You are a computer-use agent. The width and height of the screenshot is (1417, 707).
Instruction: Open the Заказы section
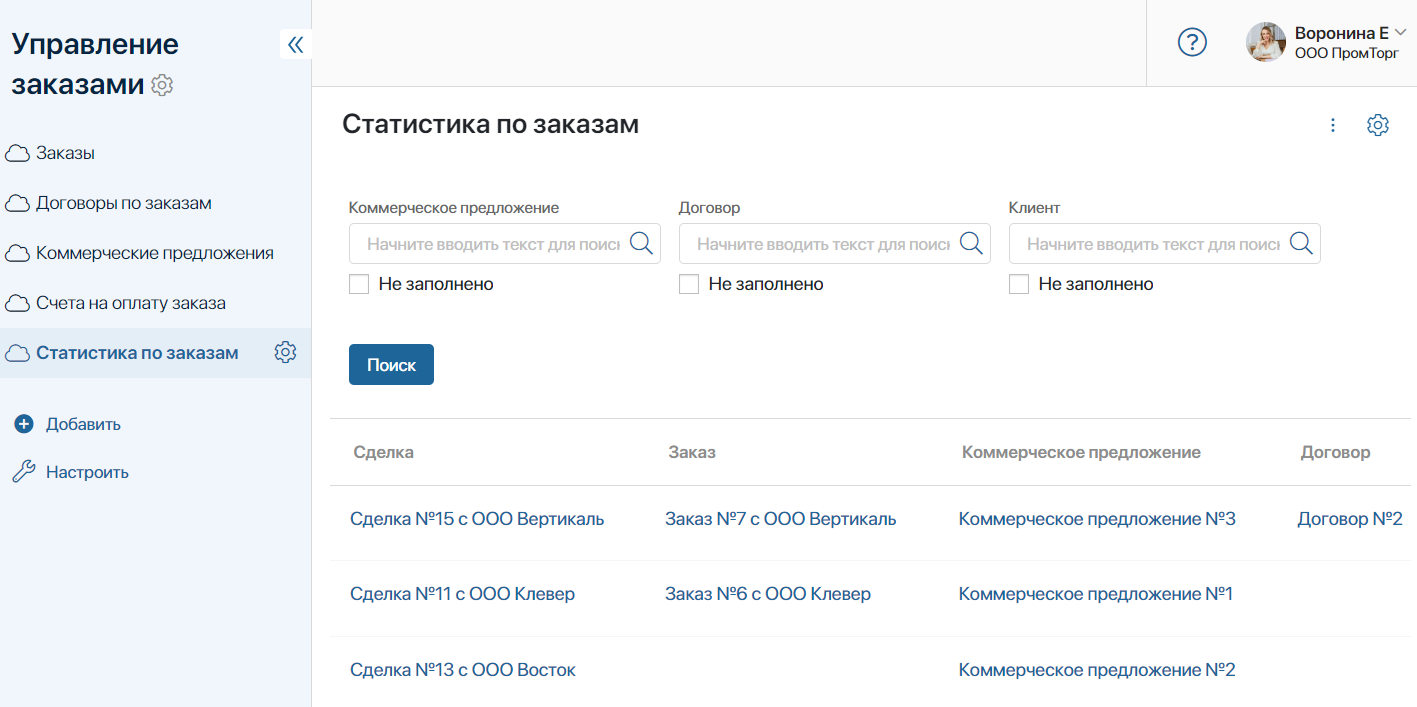click(66, 154)
